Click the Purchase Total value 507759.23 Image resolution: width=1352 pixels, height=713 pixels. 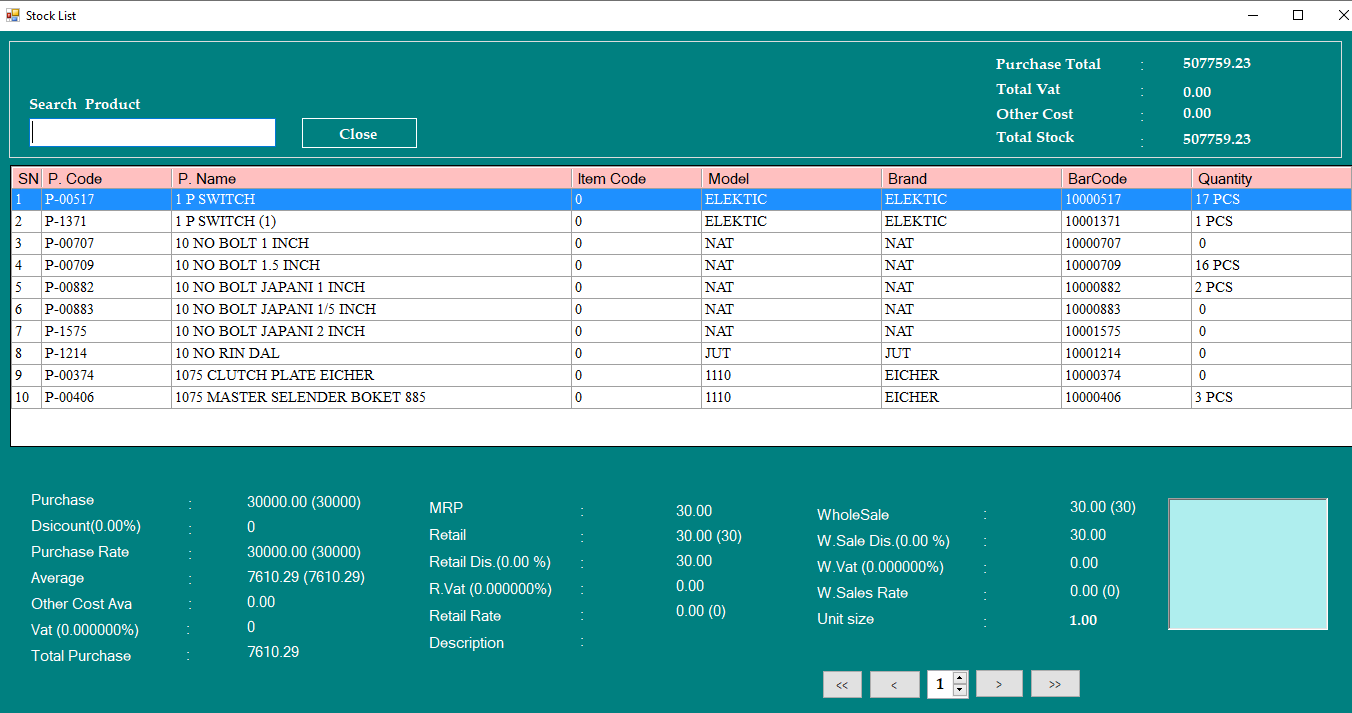pos(1216,63)
